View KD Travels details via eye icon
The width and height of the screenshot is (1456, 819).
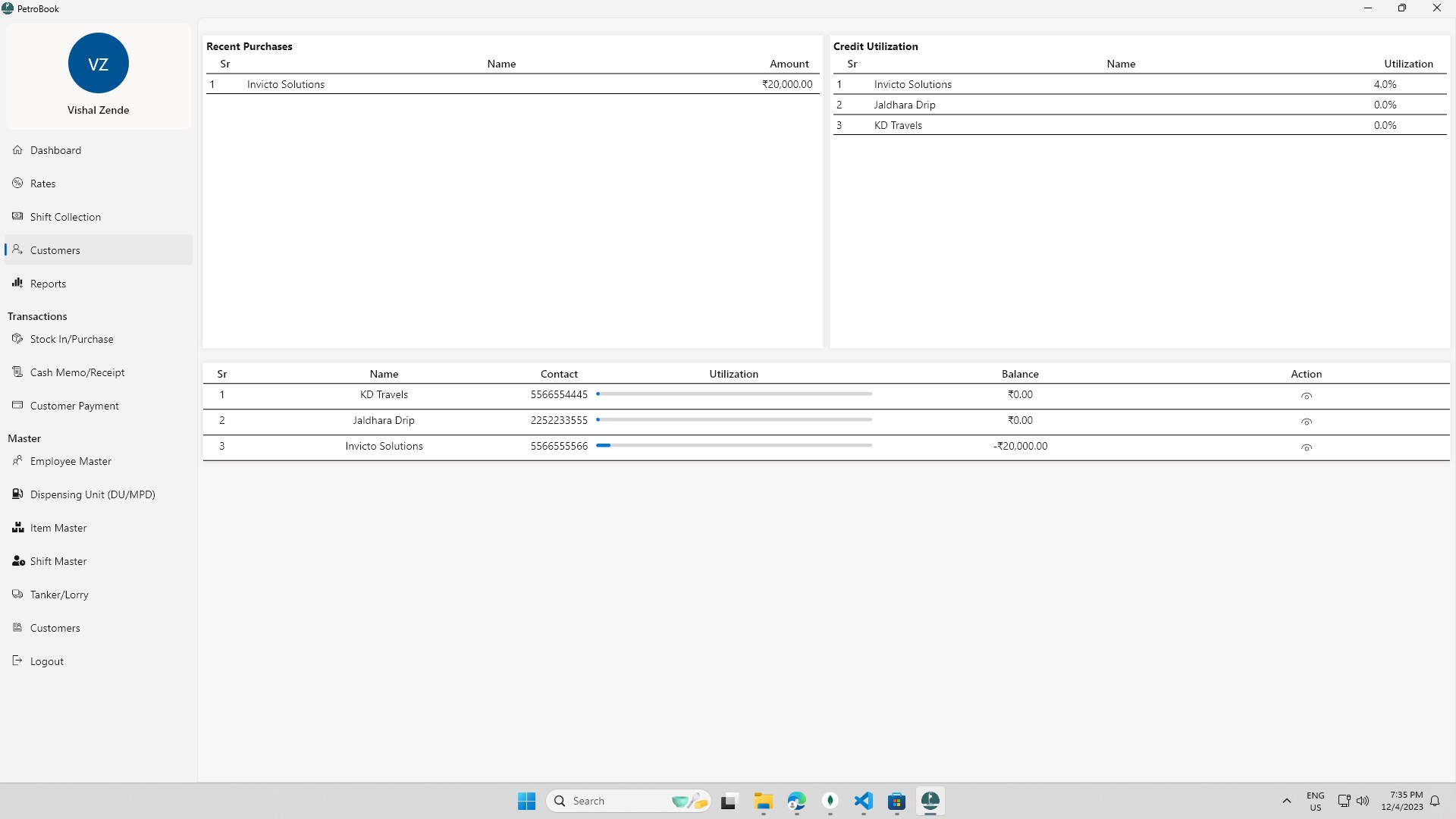click(x=1306, y=396)
